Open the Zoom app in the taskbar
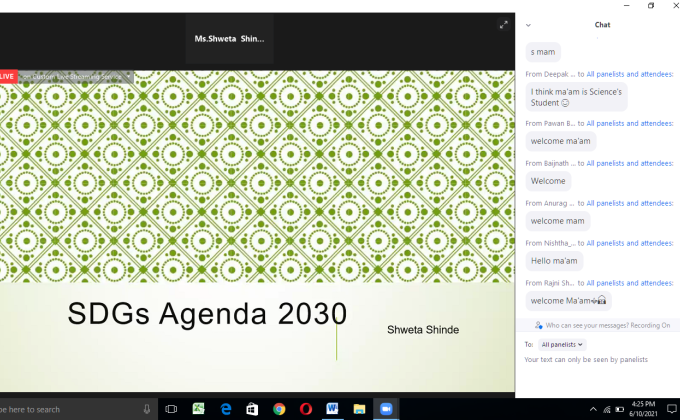 tap(385, 408)
